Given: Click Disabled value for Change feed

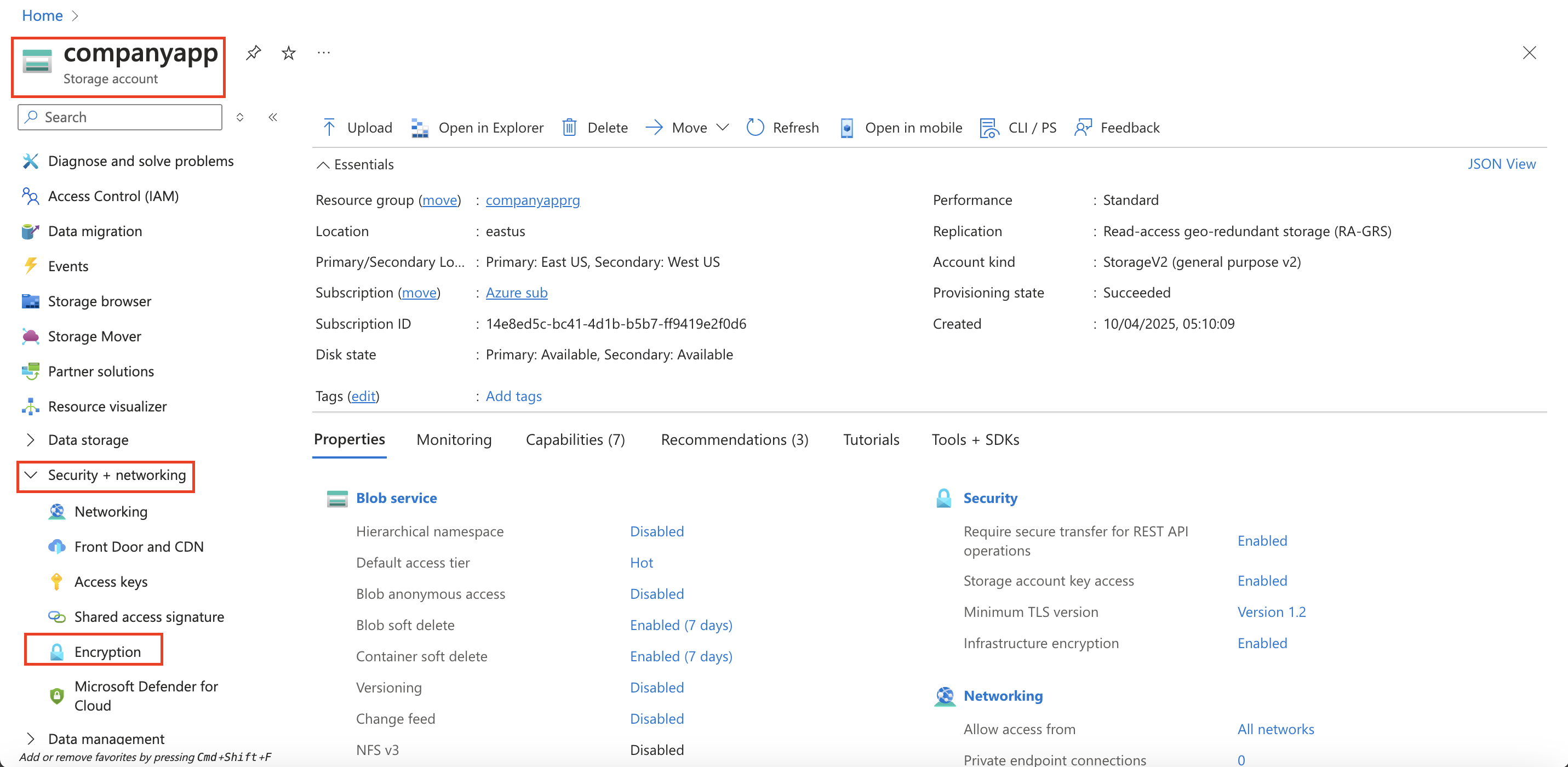Looking at the screenshot, I should tap(657, 719).
